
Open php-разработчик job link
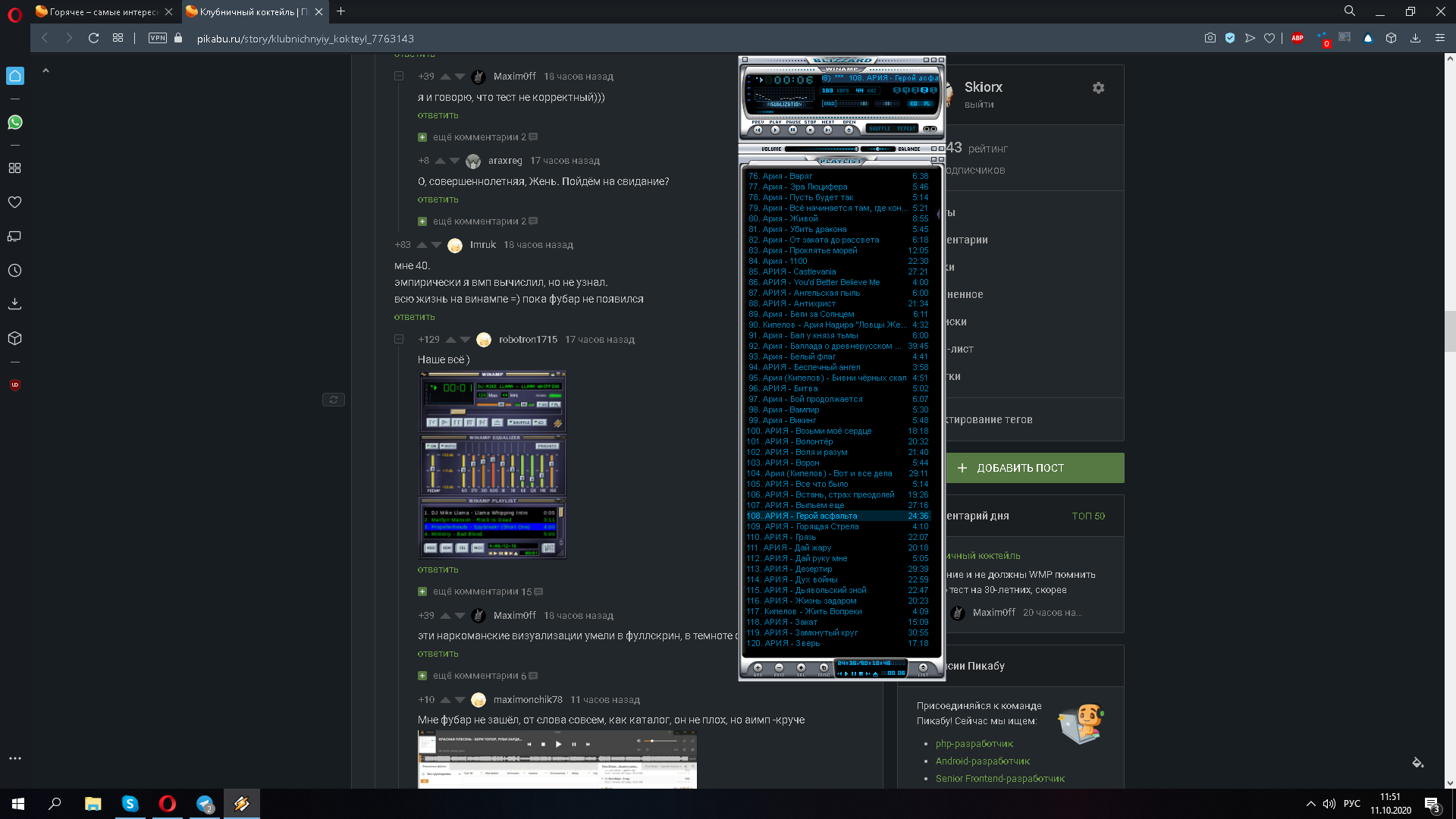(x=974, y=744)
